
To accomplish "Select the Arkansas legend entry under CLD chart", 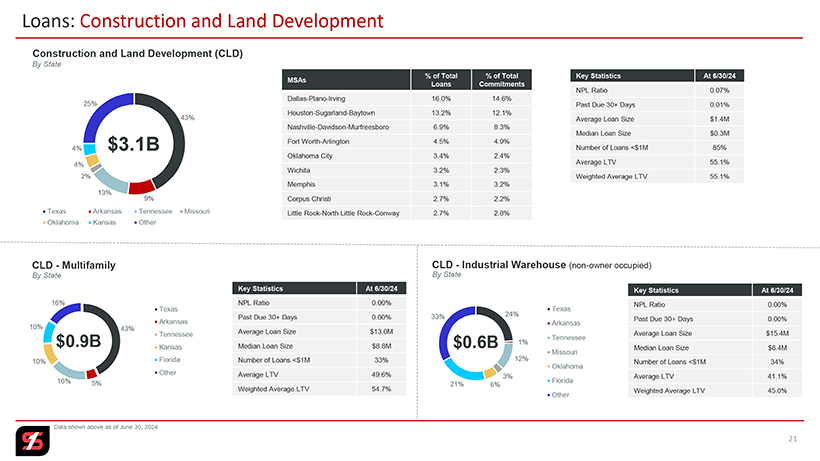I will point(107,212).
